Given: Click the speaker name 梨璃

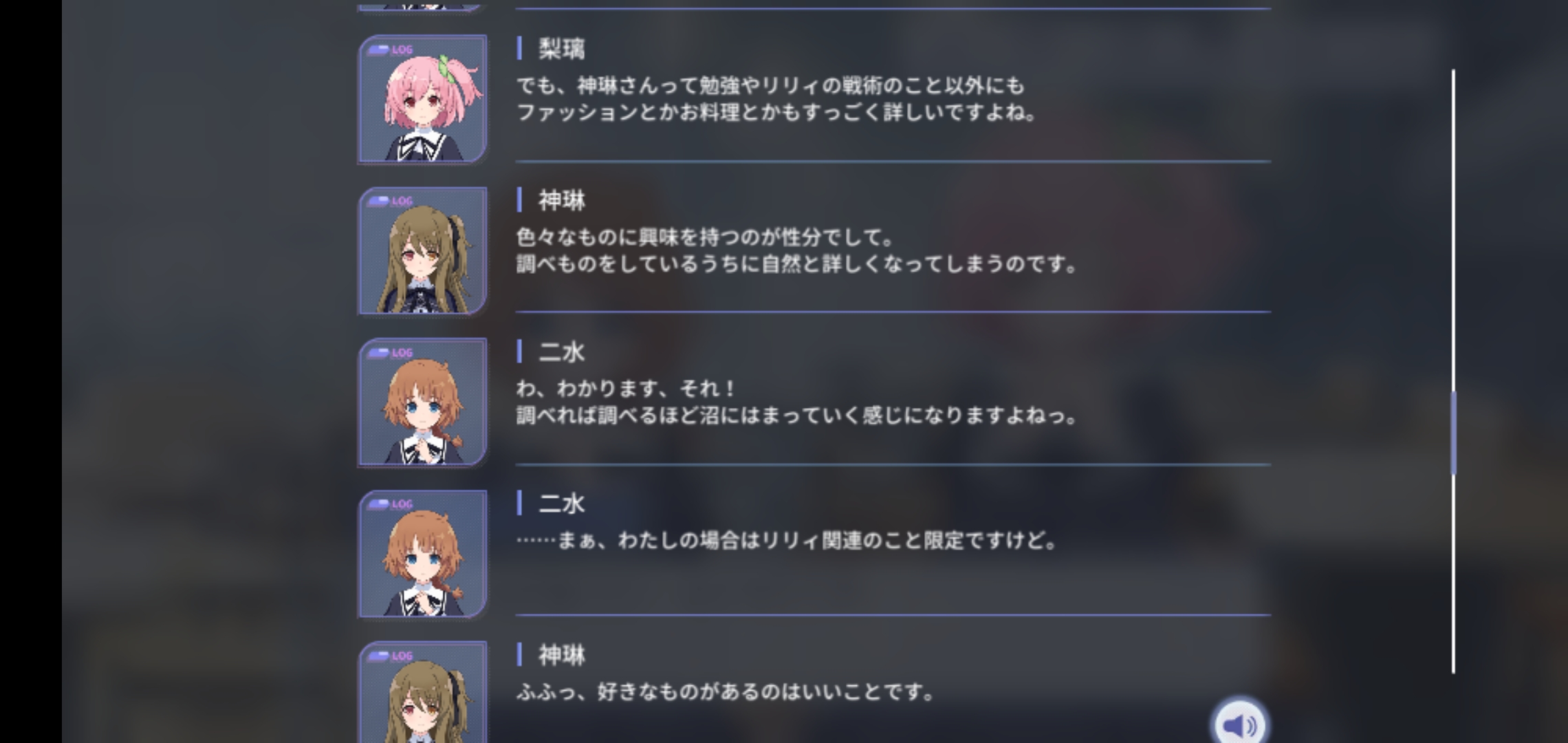Looking at the screenshot, I should 561,49.
